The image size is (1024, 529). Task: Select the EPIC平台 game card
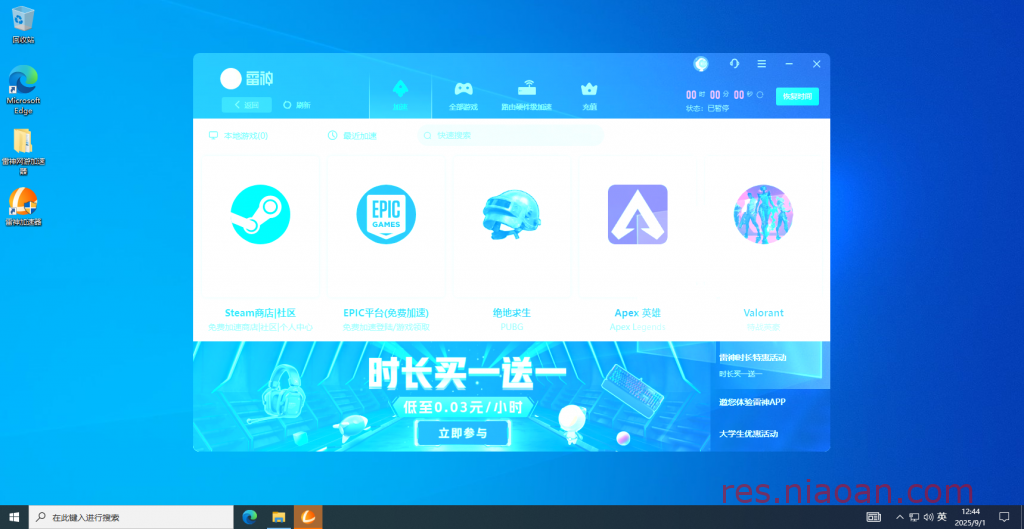(386, 243)
